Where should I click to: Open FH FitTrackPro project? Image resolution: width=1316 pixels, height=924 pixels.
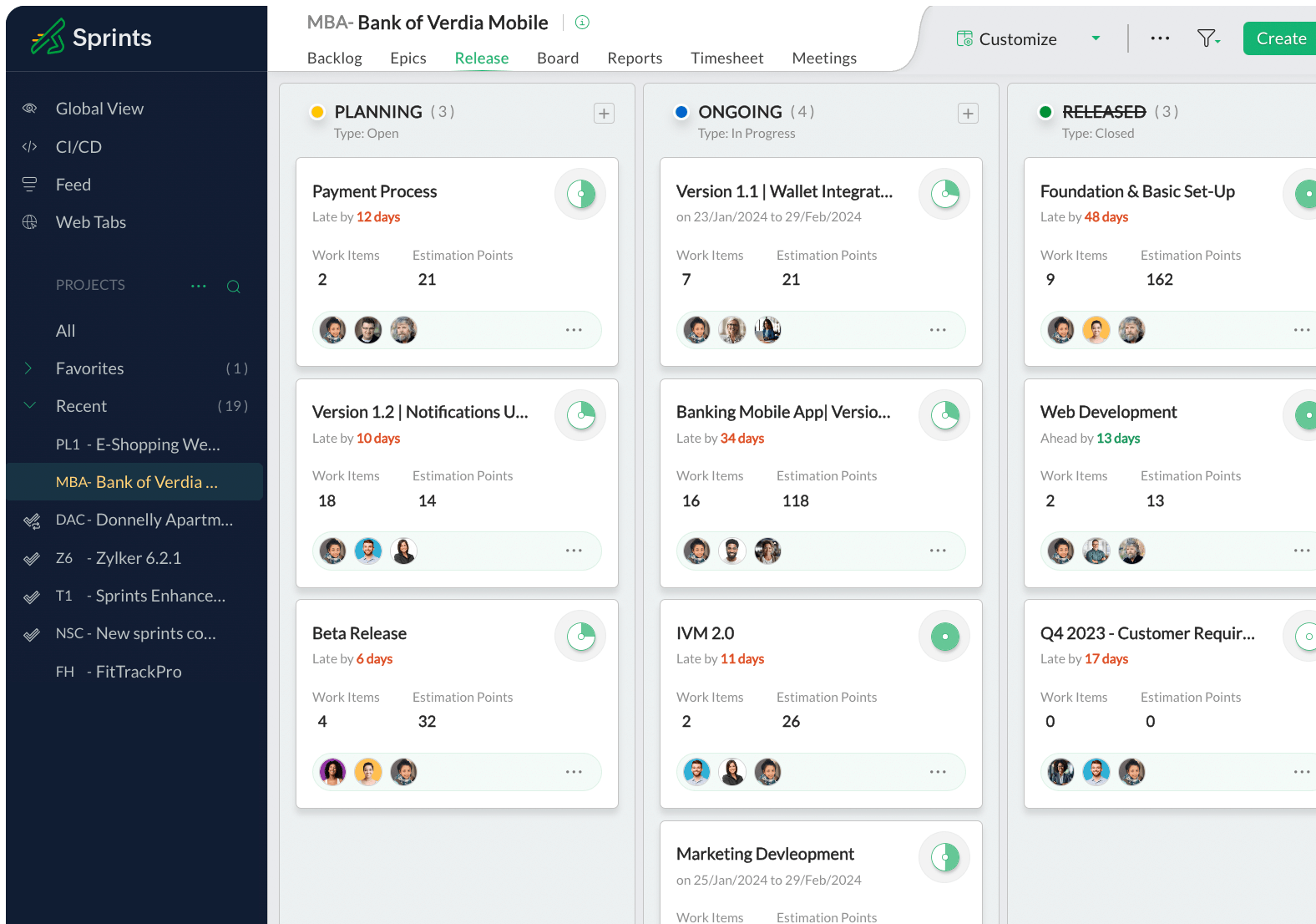118,672
